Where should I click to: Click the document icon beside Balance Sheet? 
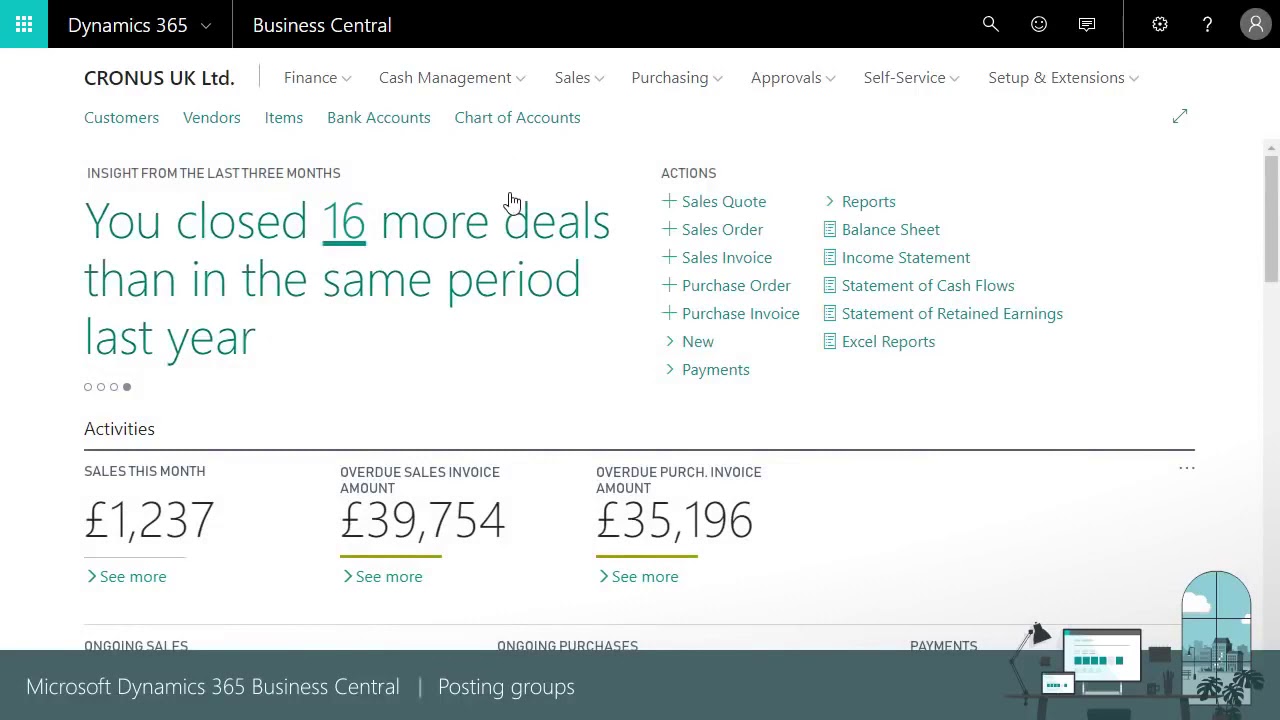[x=830, y=229]
